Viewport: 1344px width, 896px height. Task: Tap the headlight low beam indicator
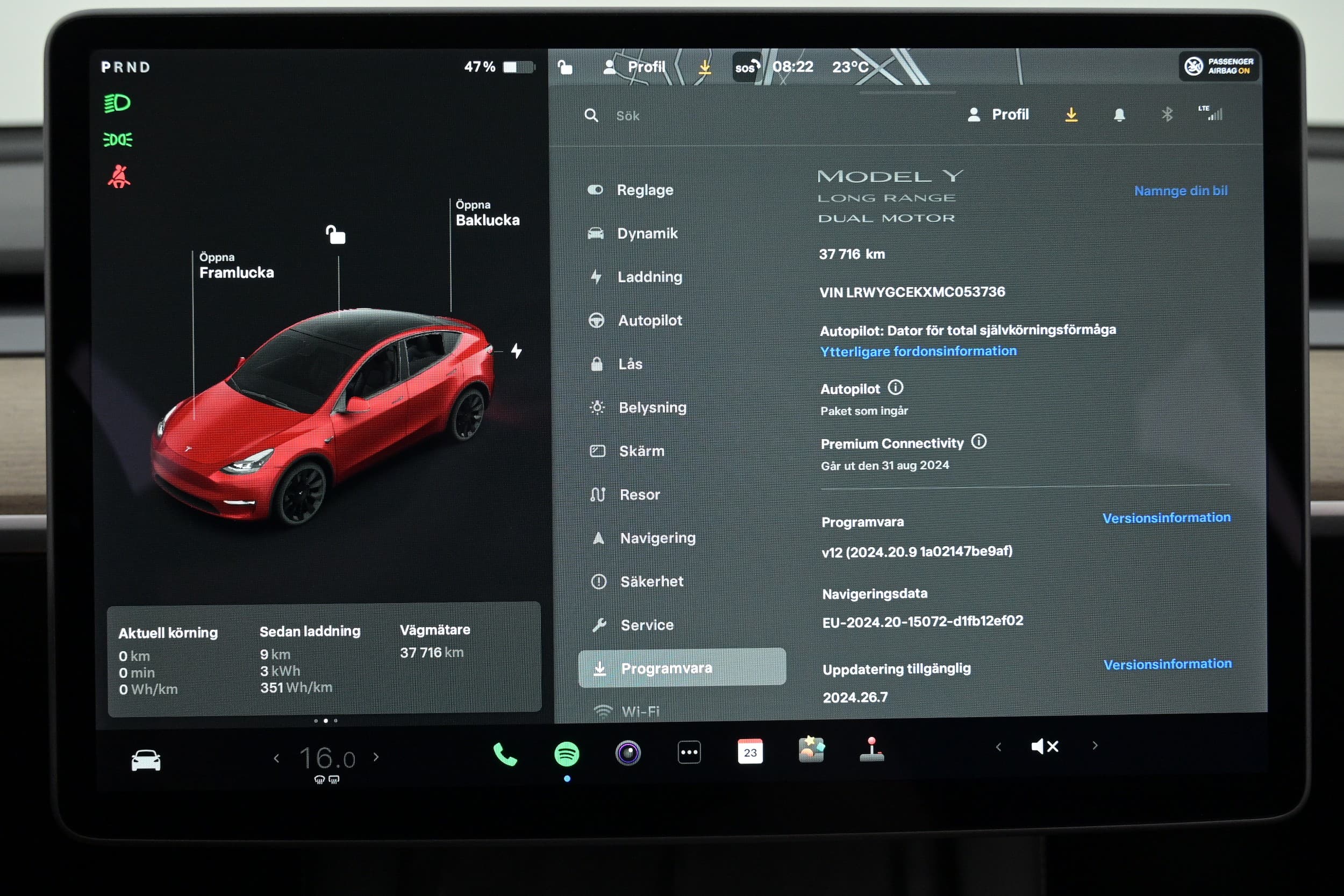(x=117, y=103)
